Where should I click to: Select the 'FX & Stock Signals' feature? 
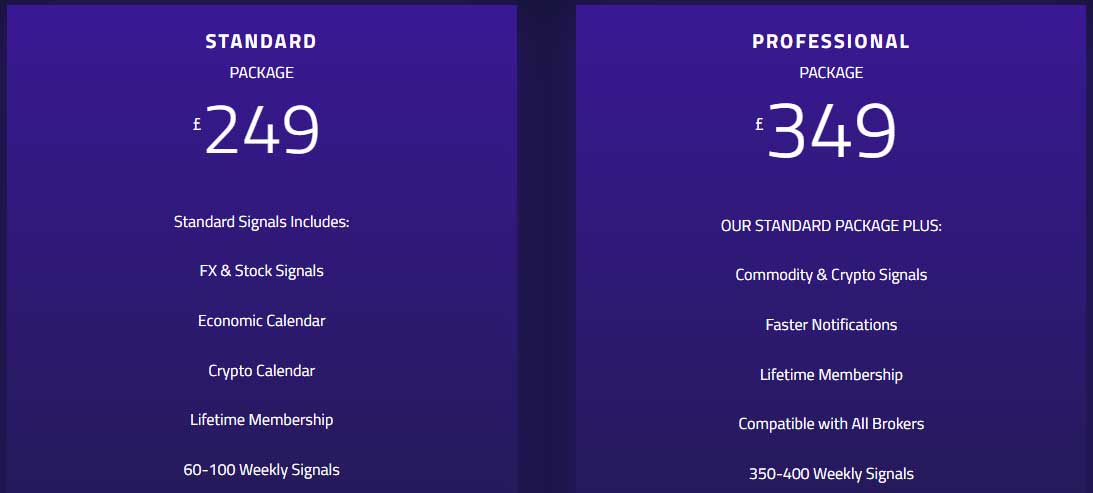(261, 271)
